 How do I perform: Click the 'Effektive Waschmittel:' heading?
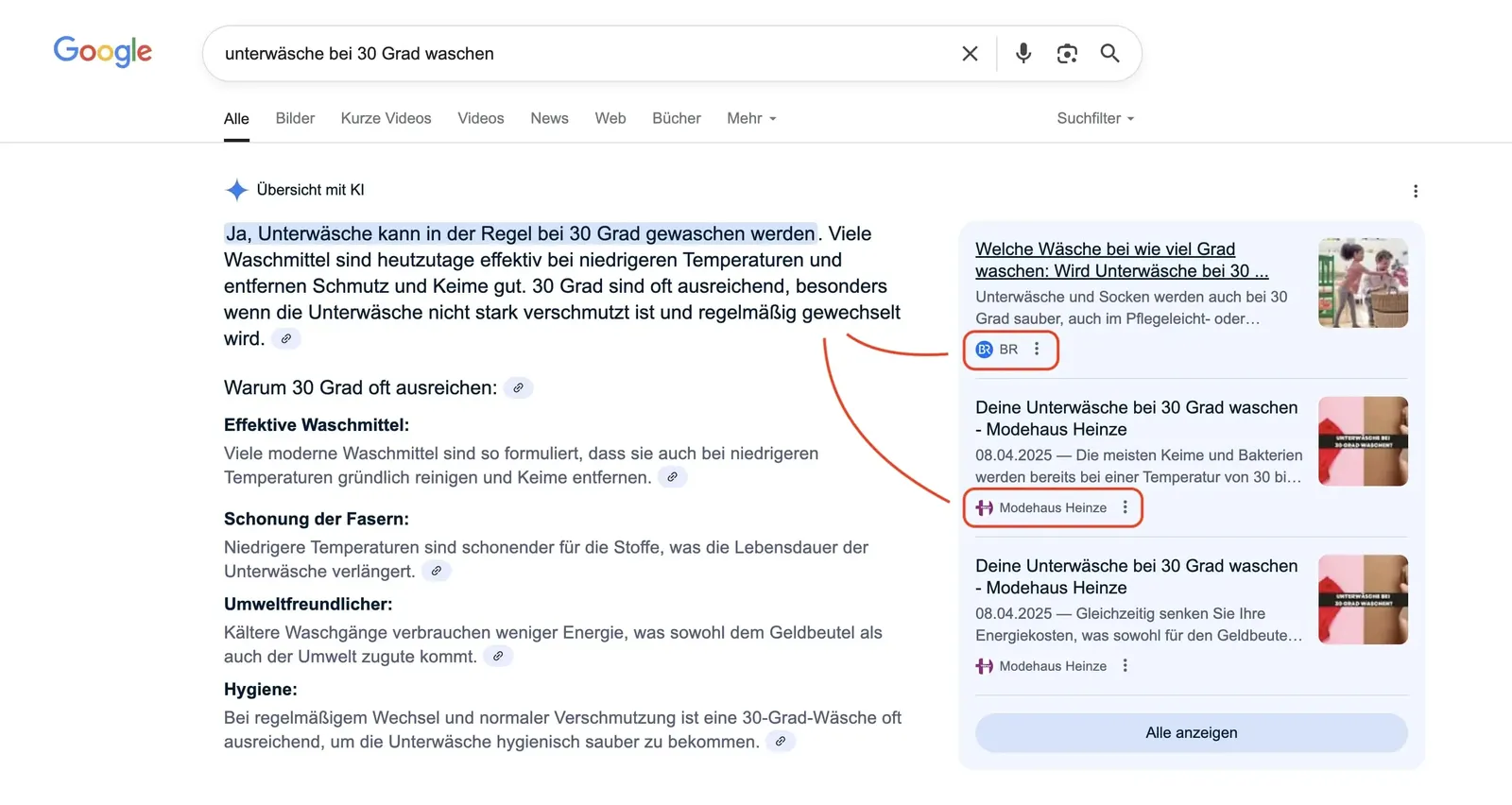317,425
